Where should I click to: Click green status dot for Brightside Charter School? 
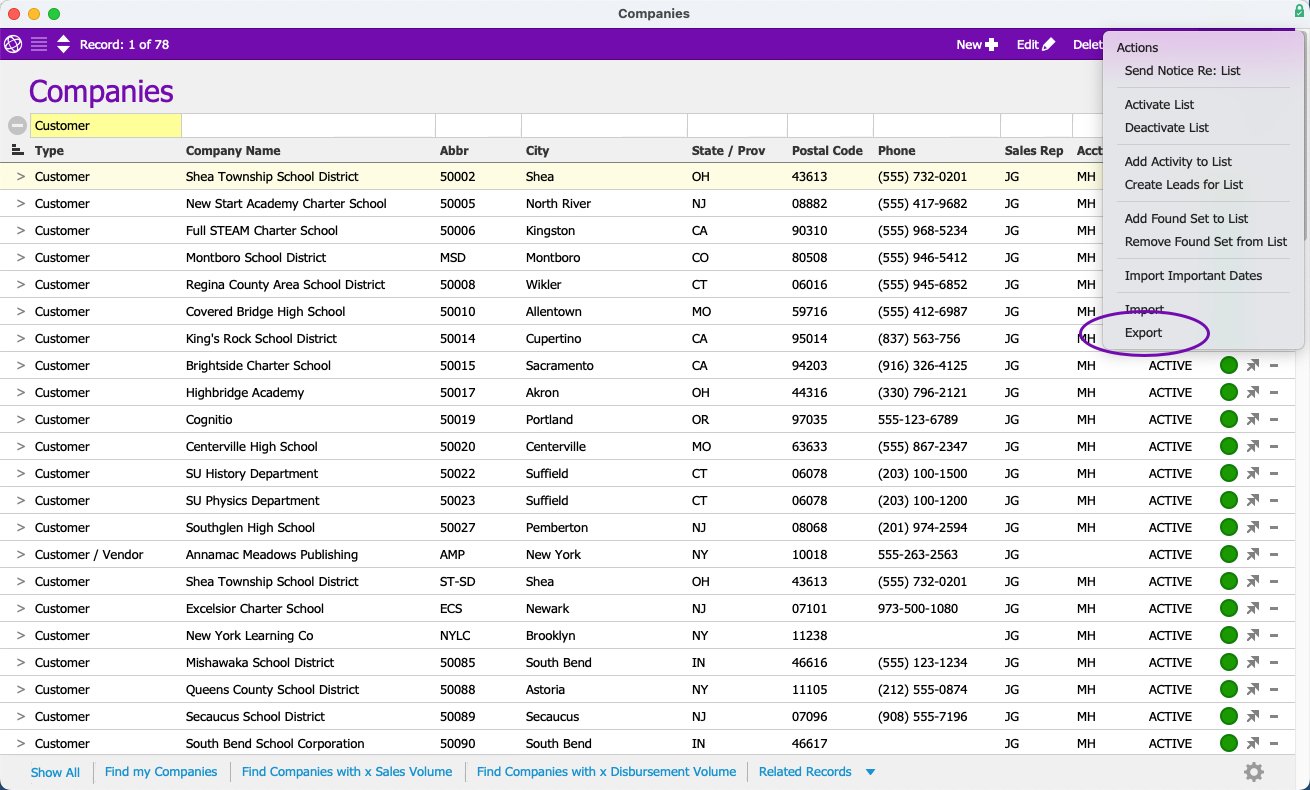click(1229, 366)
